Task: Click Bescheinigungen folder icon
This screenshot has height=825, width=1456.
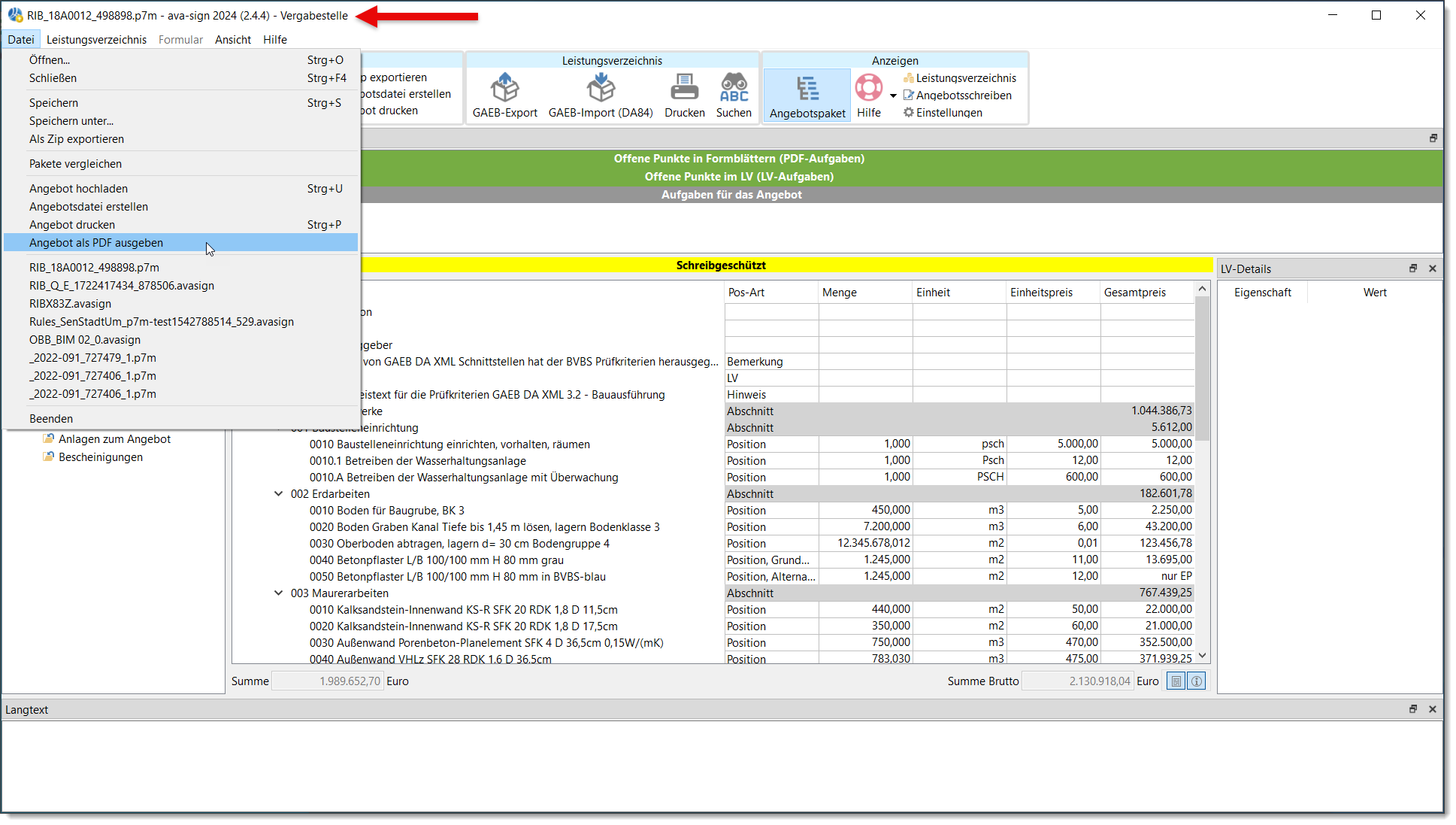Action: pyautogui.click(x=49, y=456)
